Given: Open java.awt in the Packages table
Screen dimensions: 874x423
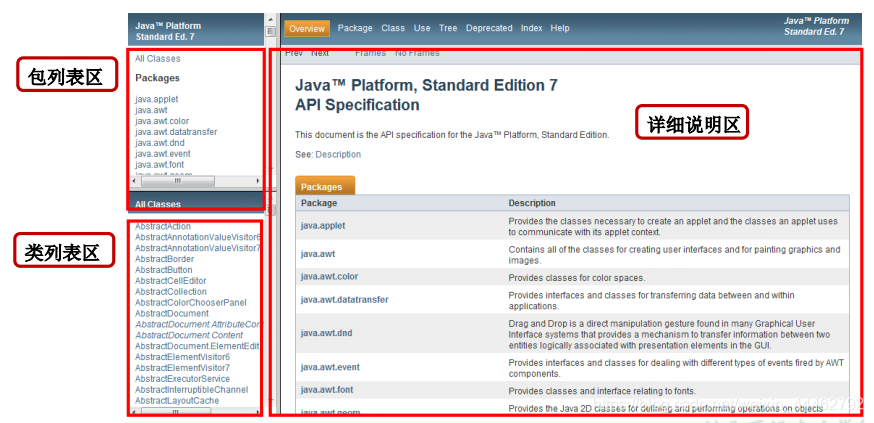Looking at the screenshot, I should (318, 254).
